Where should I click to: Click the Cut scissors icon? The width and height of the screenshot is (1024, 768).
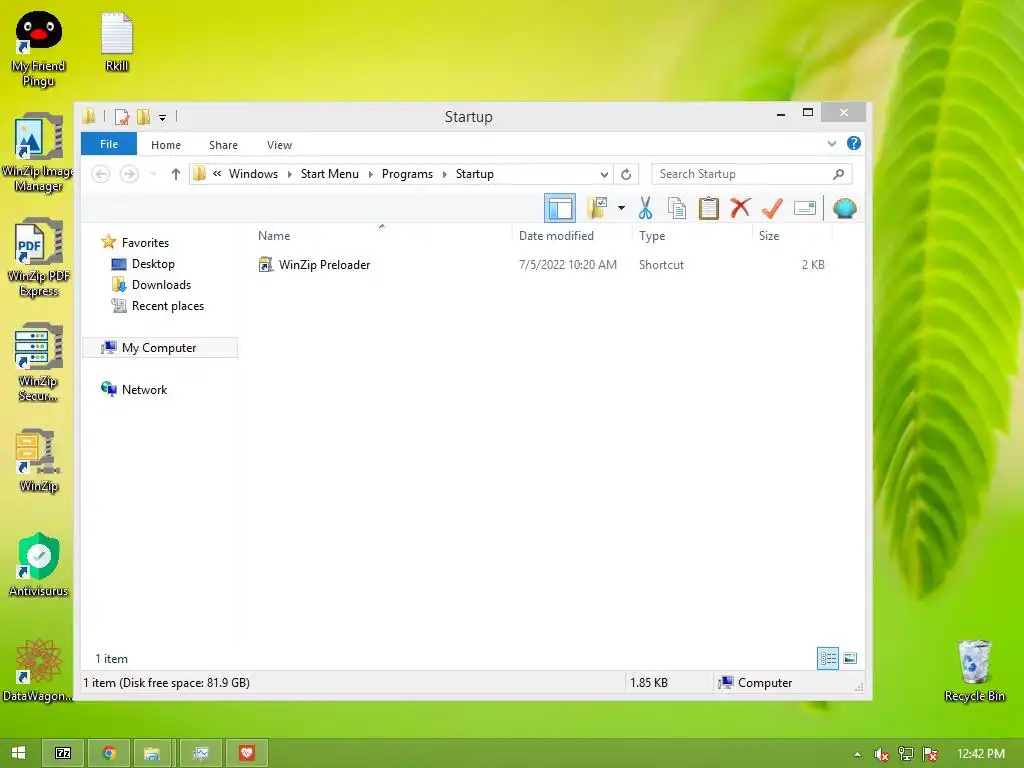pyautogui.click(x=645, y=208)
